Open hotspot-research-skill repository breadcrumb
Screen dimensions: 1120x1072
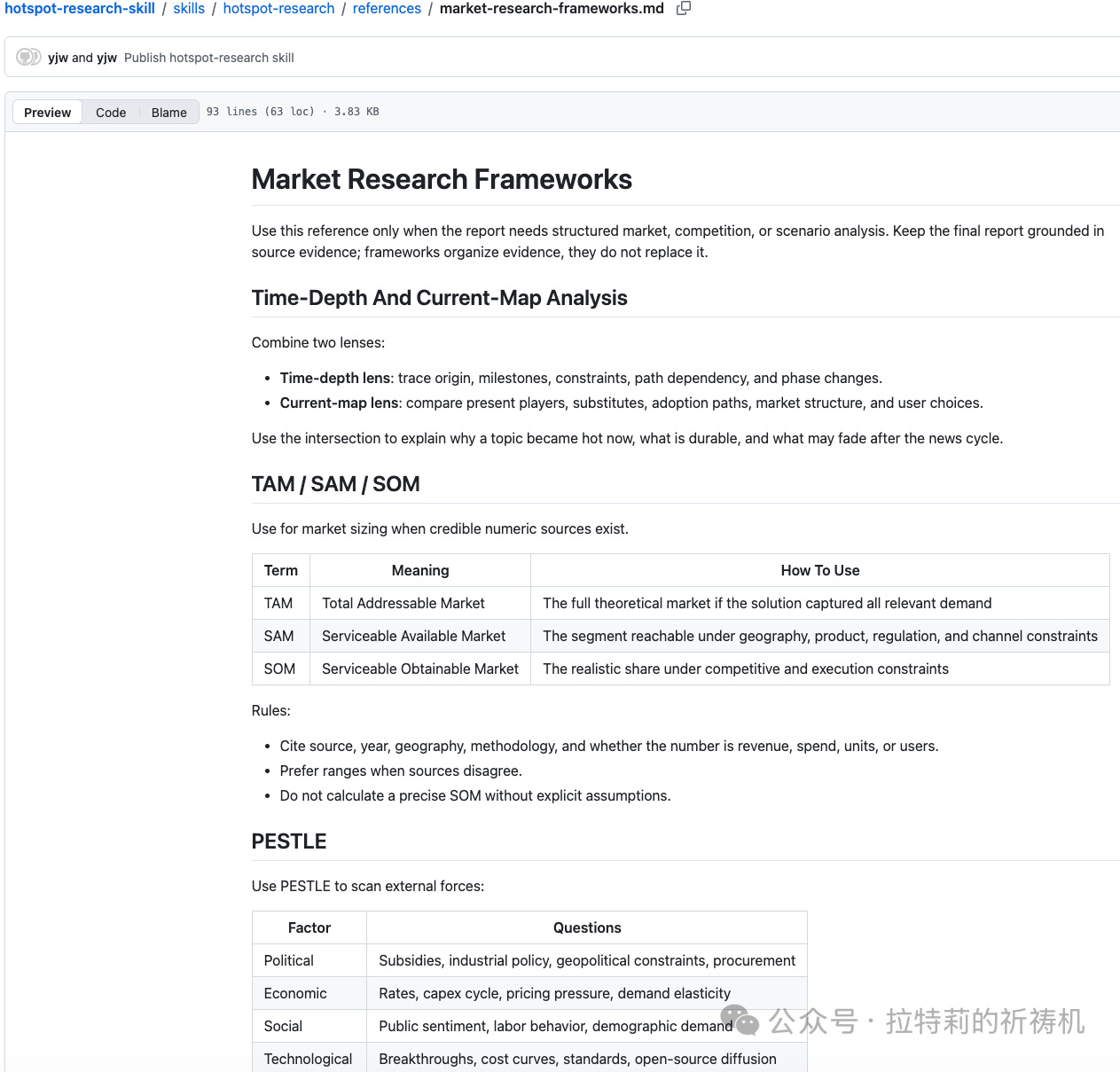click(x=80, y=9)
